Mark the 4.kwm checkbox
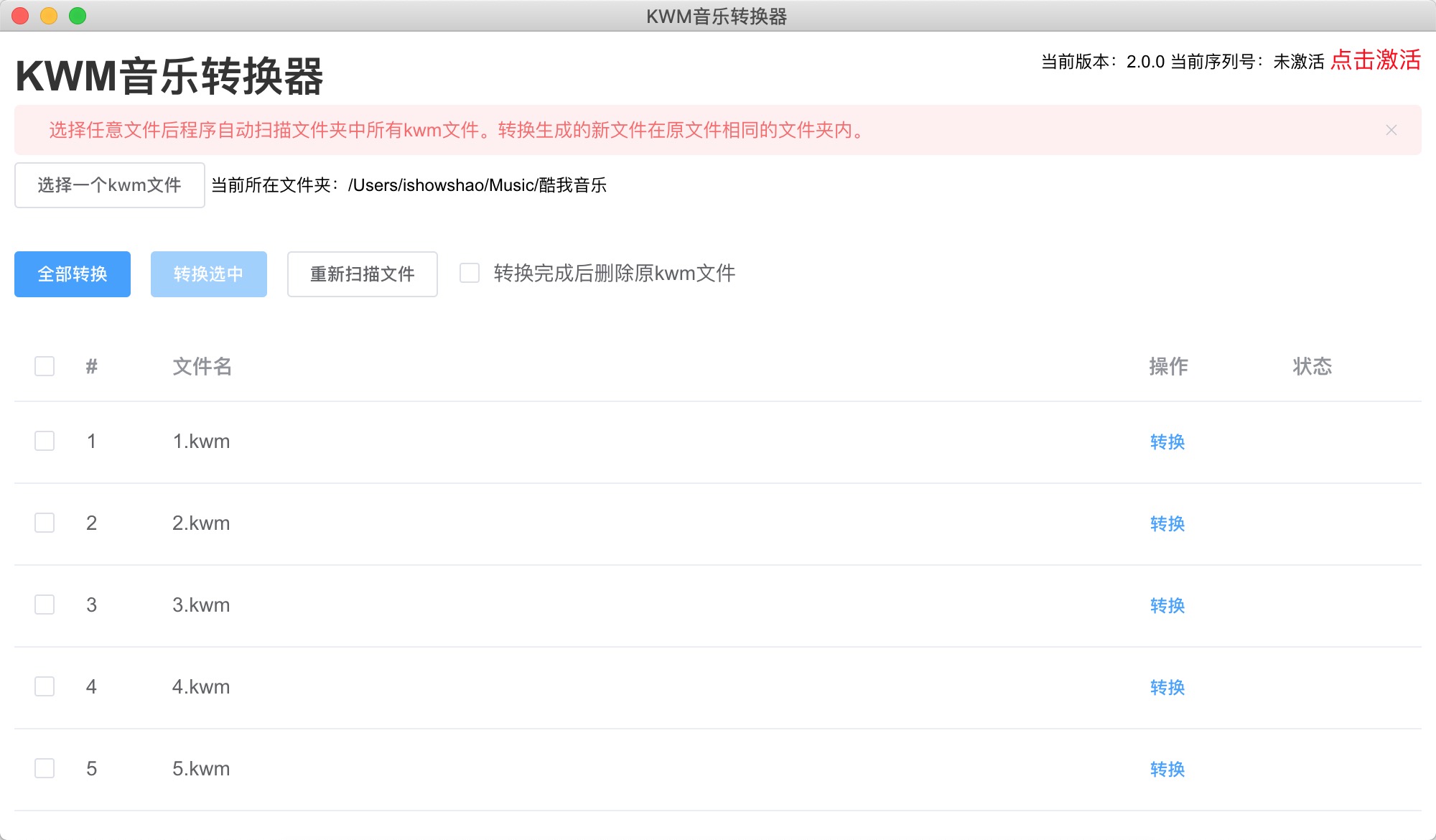Image resolution: width=1436 pixels, height=840 pixels. click(x=45, y=686)
